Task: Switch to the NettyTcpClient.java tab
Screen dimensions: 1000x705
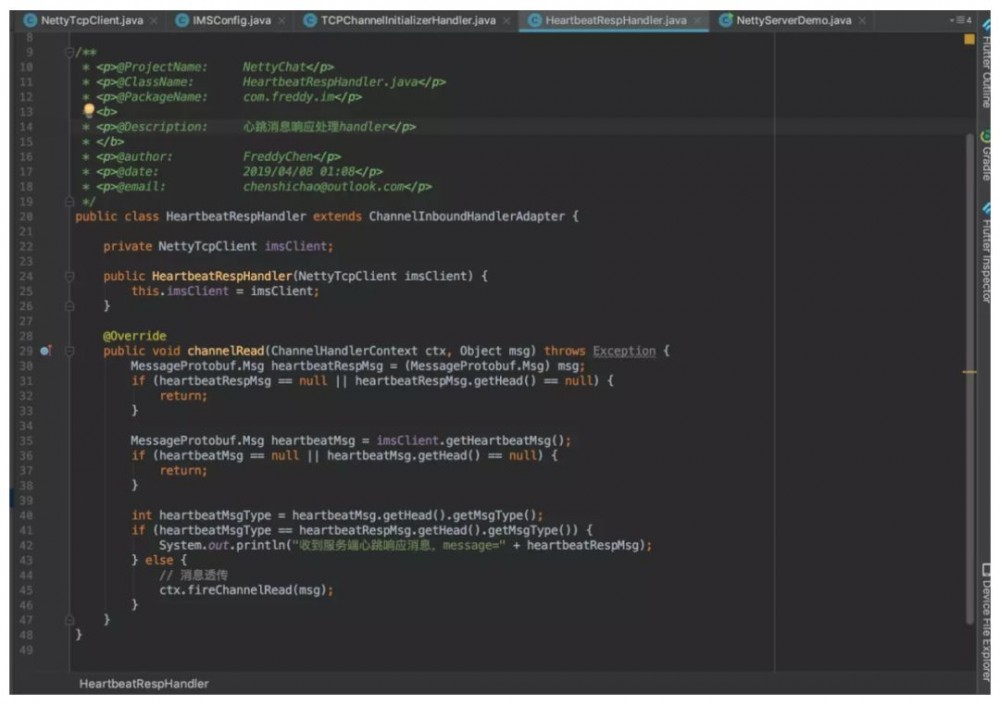Action: pyautogui.click(x=91, y=20)
